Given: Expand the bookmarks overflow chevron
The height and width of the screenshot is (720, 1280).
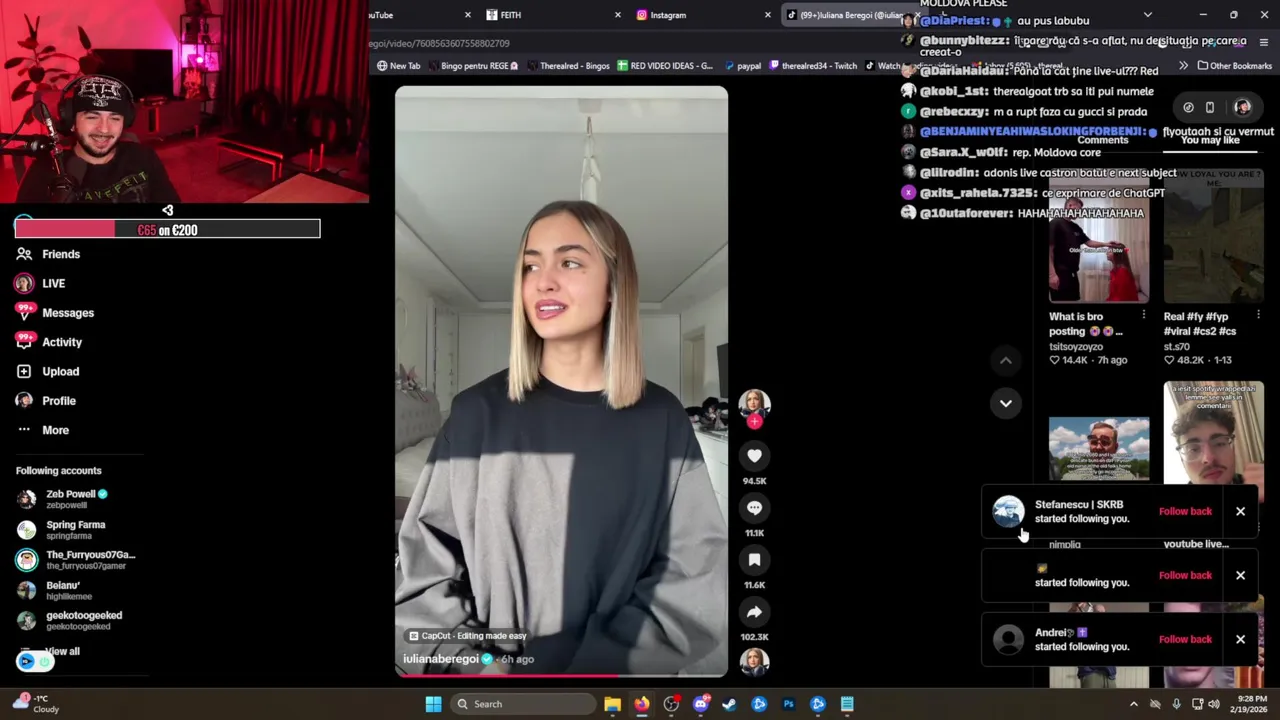Looking at the screenshot, I should click(x=1183, y=66).
